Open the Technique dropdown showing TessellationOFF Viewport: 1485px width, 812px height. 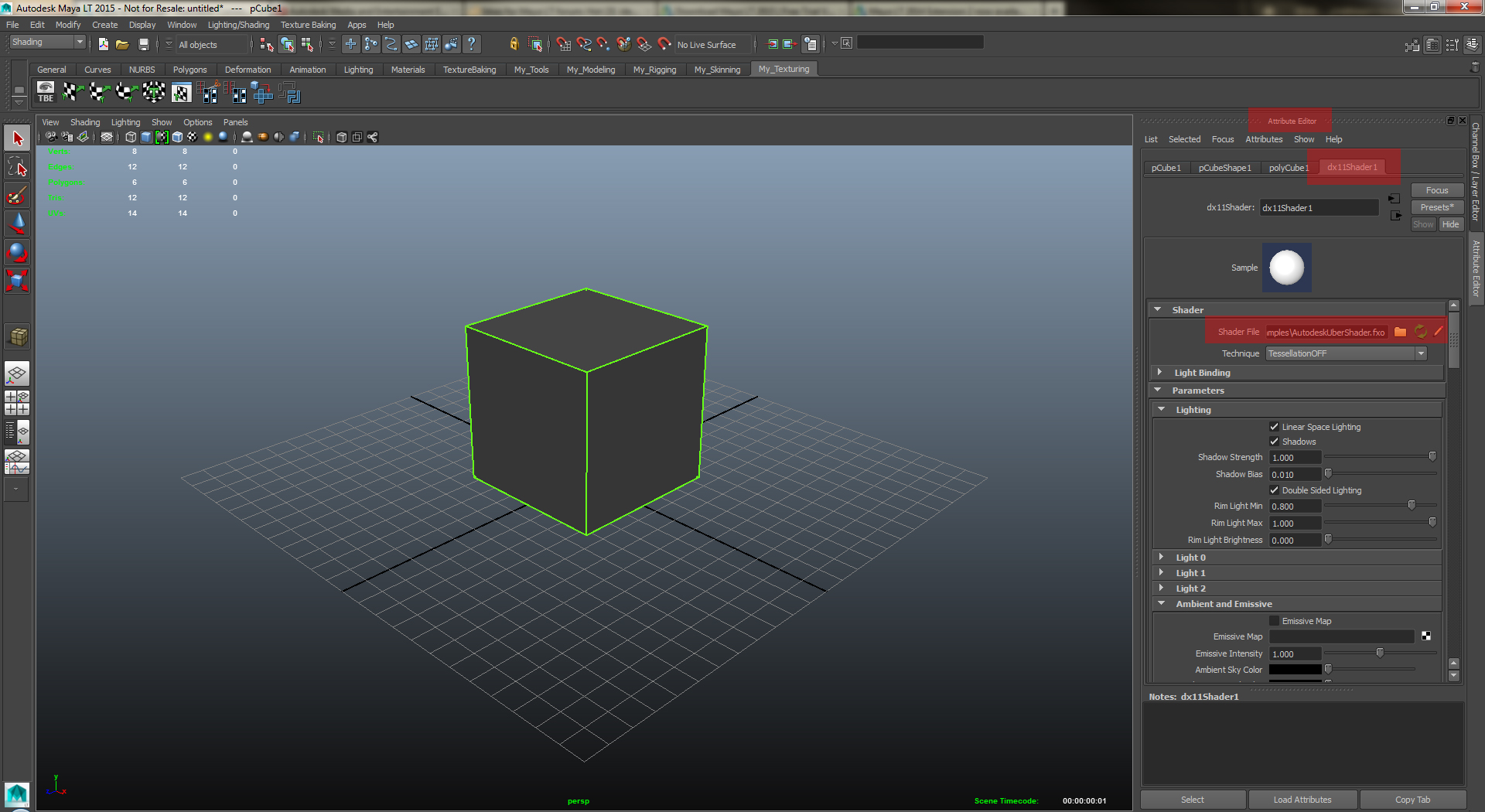point(1421,353)
